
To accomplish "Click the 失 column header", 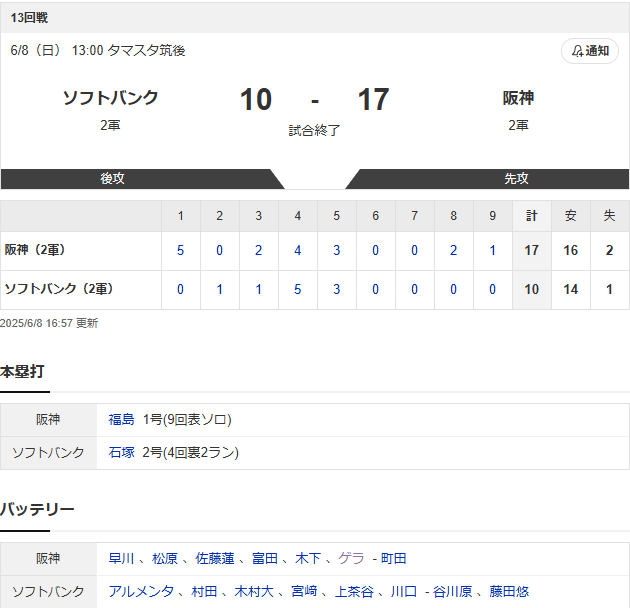I will point(610,216).
